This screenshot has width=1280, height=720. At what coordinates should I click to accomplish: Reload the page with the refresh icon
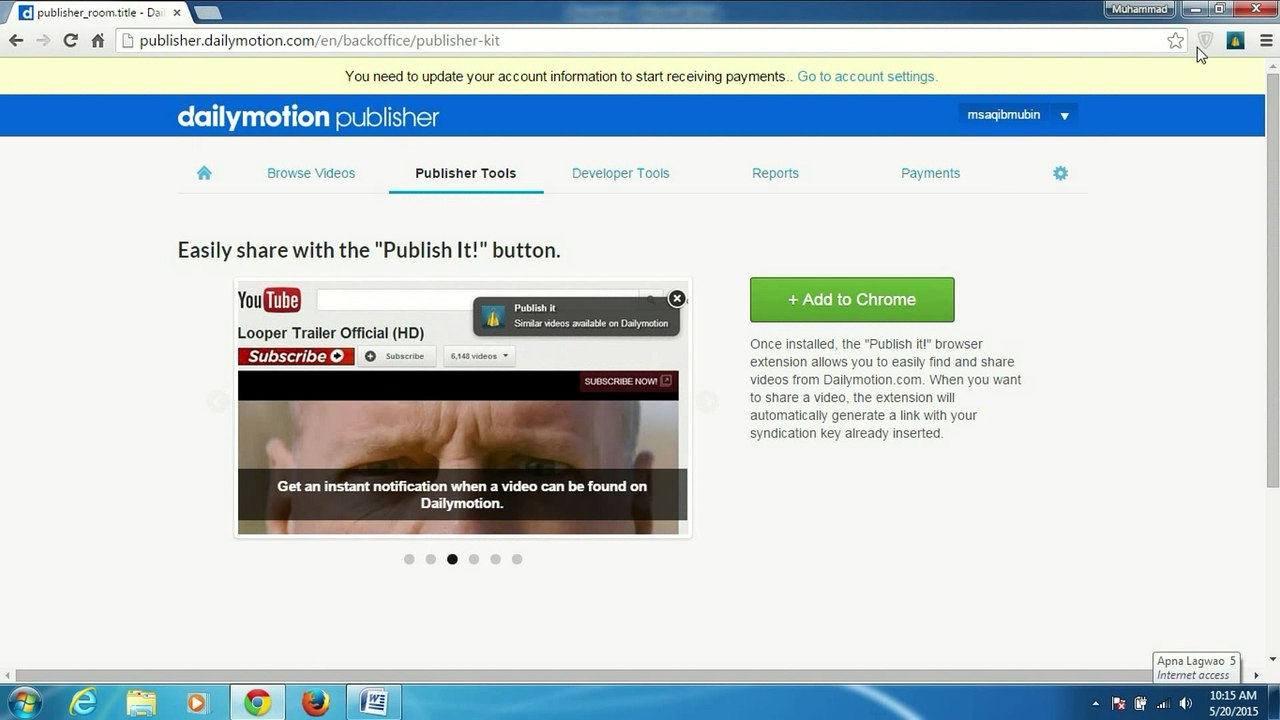coord(70,41)
